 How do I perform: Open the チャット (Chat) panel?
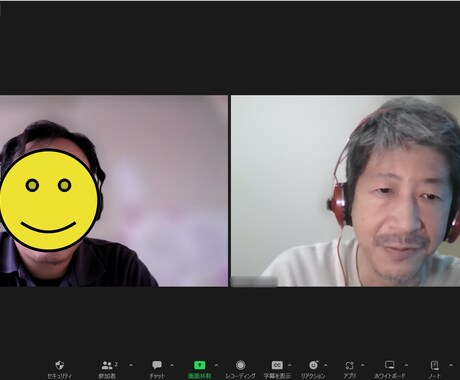point(157,365)
